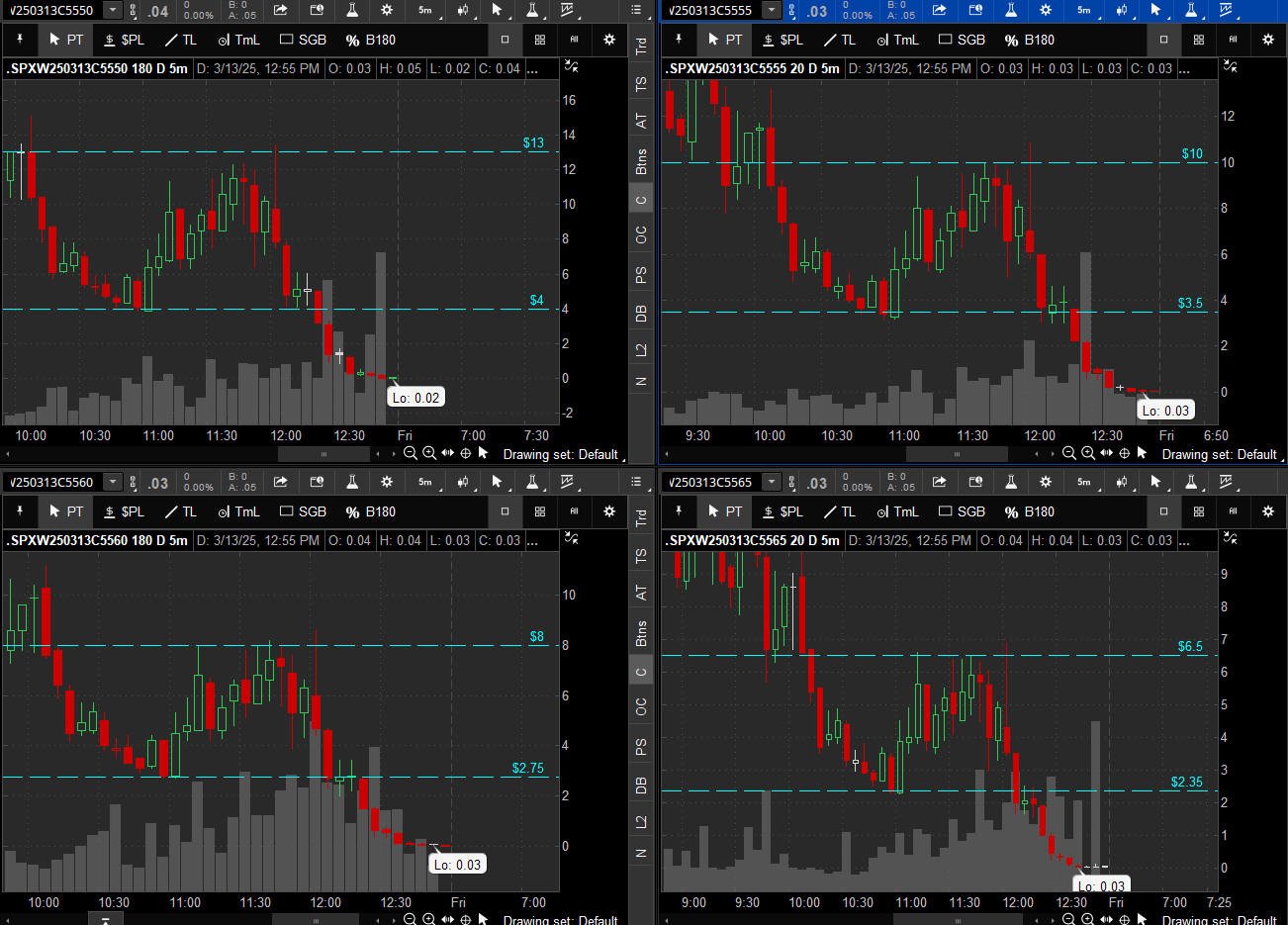The image size is (1288, 925).
Task: Click the list menu icon in C5550 header
Action: [x=636, y=10]
